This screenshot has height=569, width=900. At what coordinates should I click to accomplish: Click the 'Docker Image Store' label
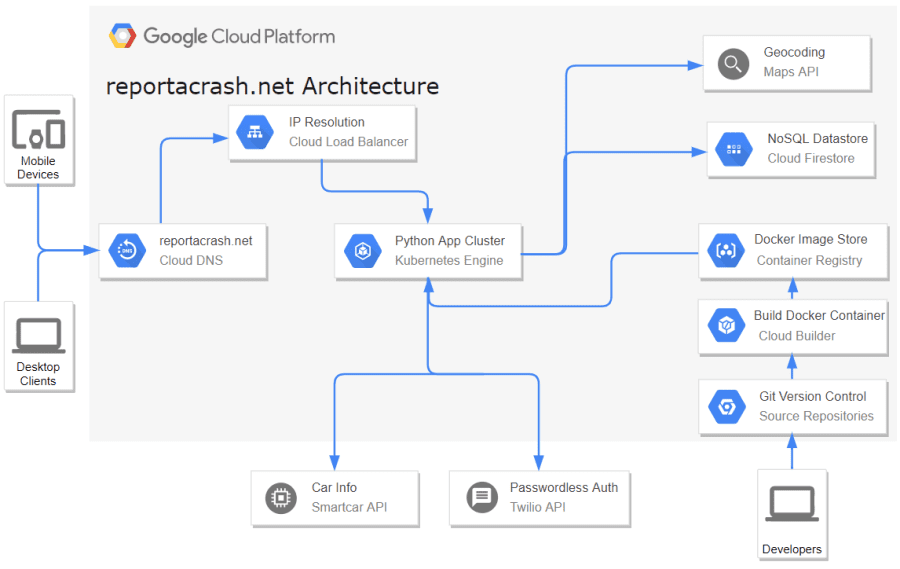pos(810,239)
